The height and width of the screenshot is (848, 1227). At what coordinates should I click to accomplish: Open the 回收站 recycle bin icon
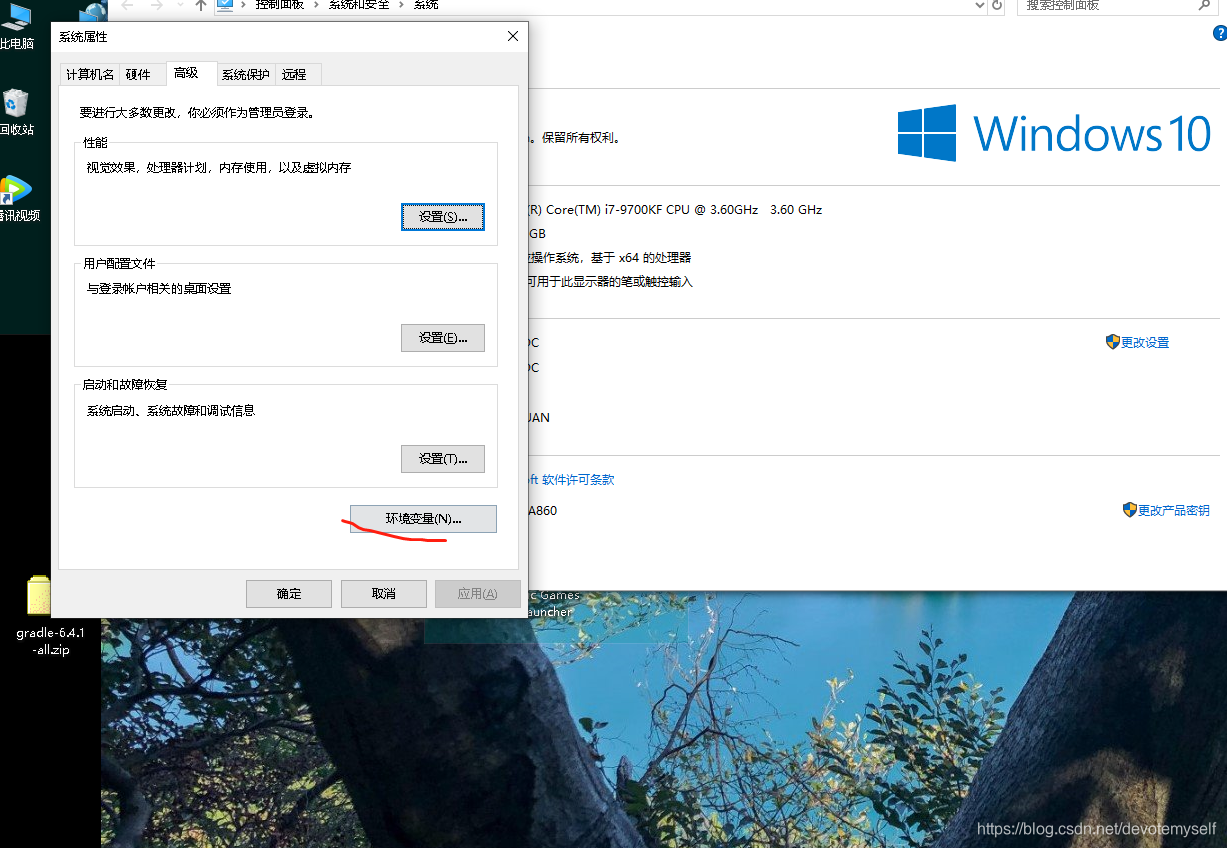[x=16, y=112]
